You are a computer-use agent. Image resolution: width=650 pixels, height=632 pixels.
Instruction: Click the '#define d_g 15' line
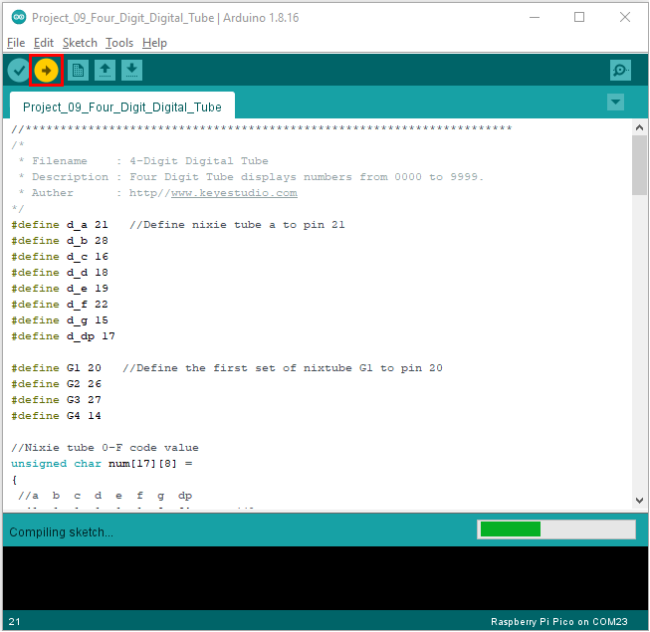click(60, 320)
